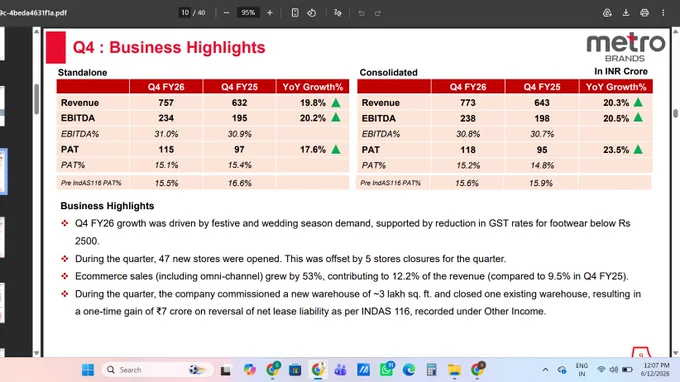
Task: Open the PDF viewer more actions menu
Action: click(663, 13)
